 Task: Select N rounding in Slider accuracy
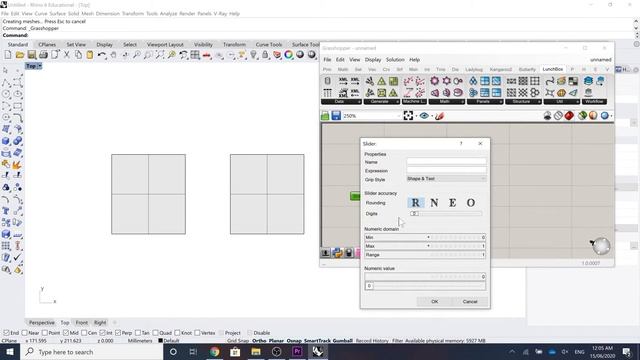434,203
